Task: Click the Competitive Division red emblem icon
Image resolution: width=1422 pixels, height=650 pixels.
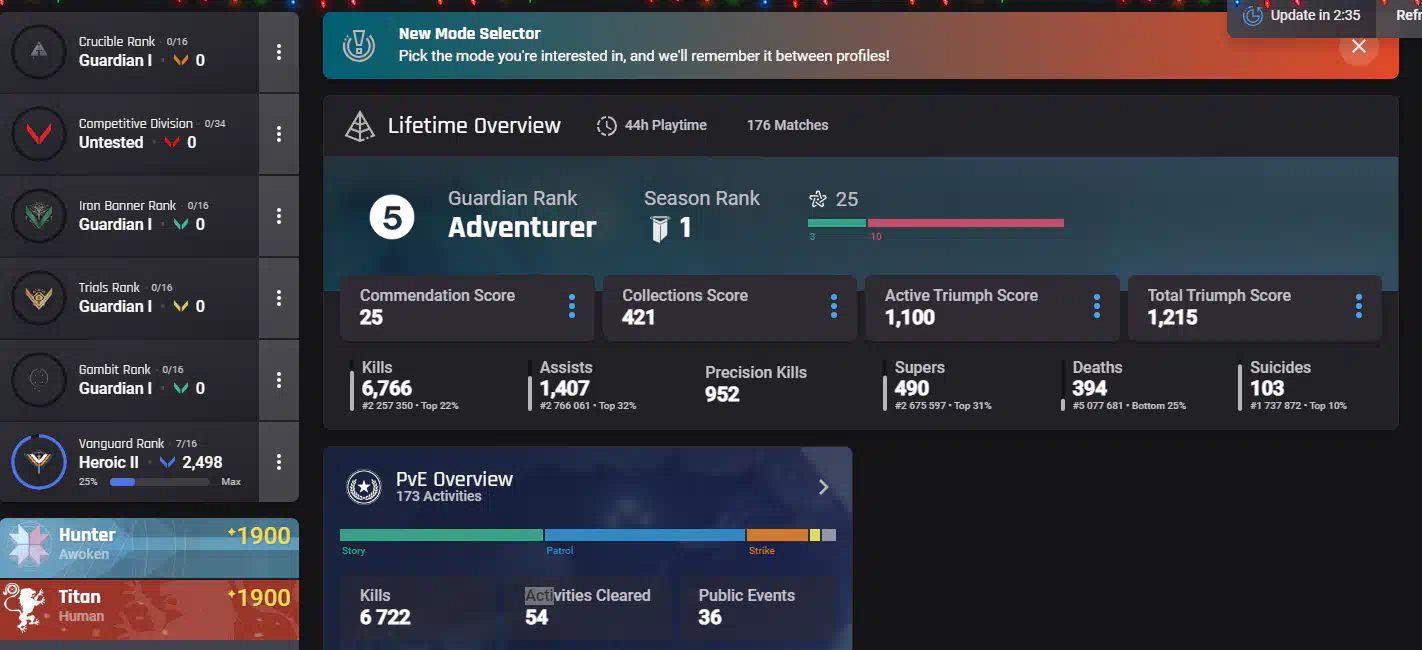Action: [39, 134]
